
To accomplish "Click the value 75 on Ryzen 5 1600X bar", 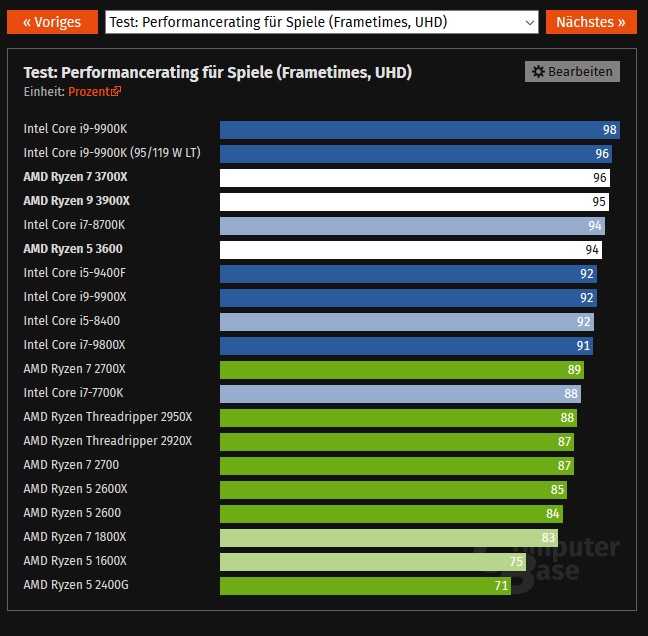I will click(x=516, y=562).
